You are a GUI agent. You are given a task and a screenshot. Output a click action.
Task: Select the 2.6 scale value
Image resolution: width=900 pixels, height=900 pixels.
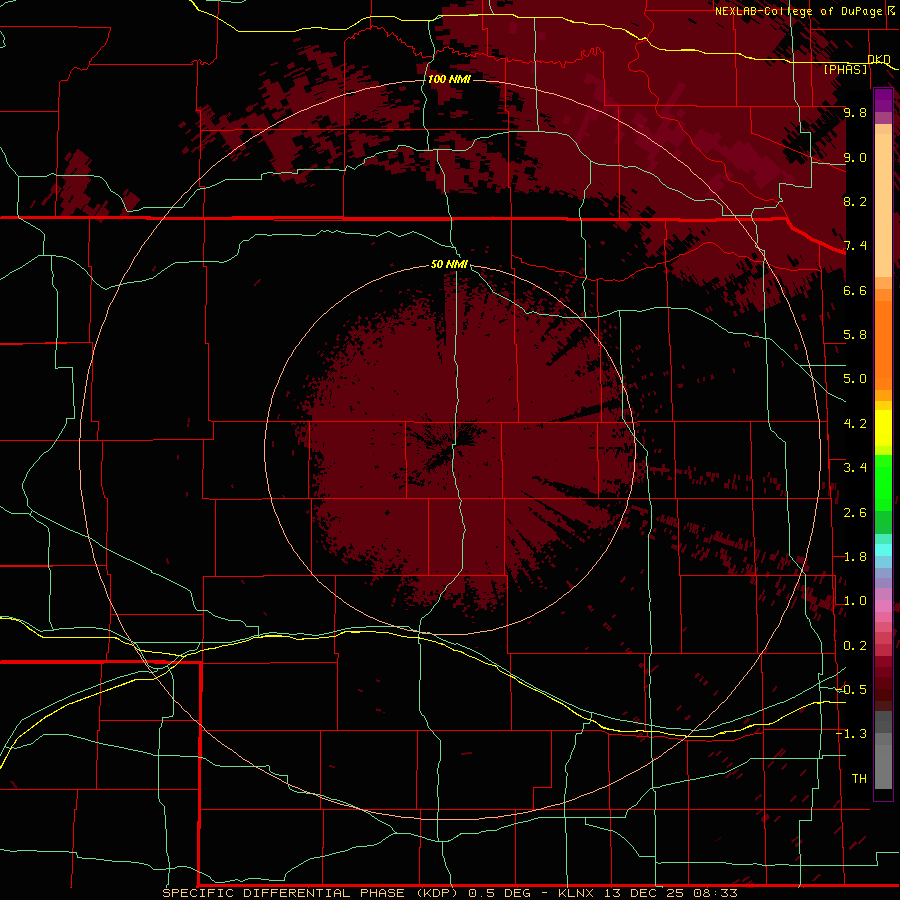[x=855, y=513]
